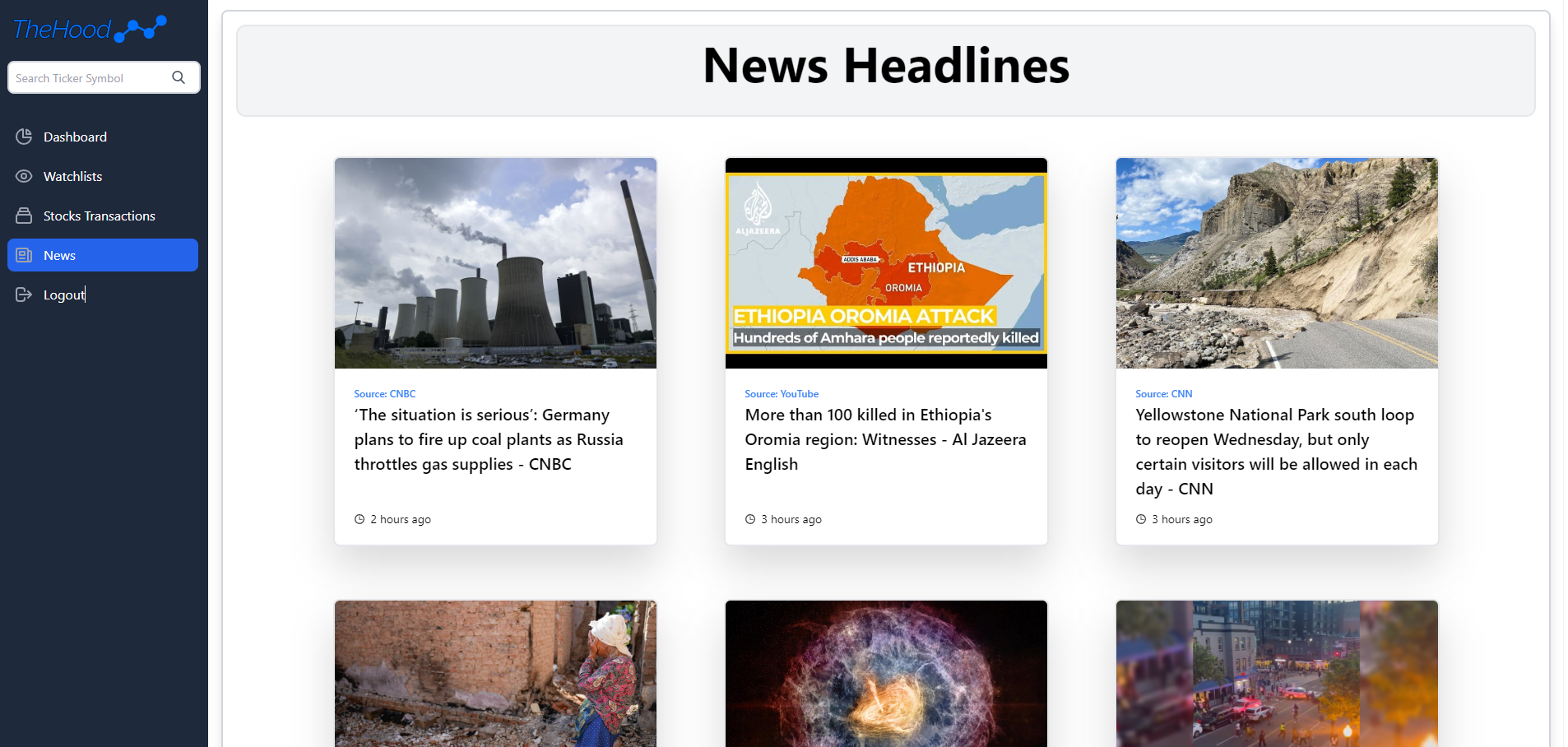Click the News newspaper icon
The width and height of the screenshot is (1568, 747).
24,255
